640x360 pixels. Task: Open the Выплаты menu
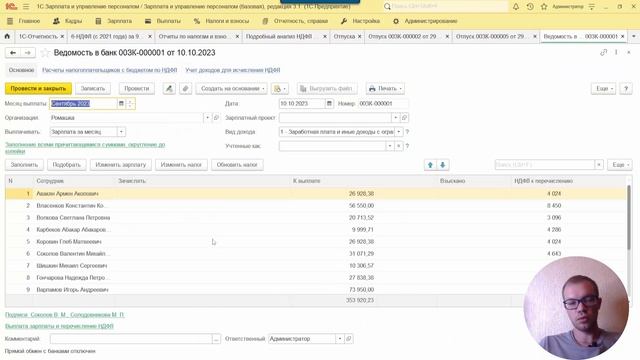tap(162, 21)
